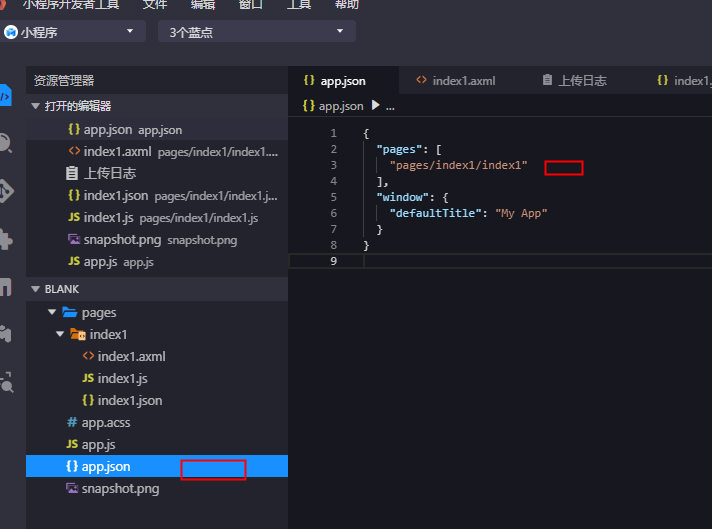
Task: Select index1.axml in open editors list
Action: click(157, 151)
